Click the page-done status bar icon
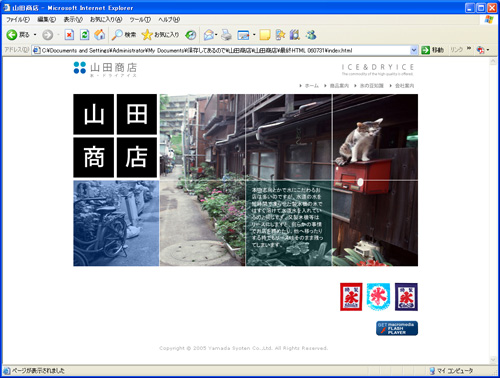500x378 pixels. (x=7, y=370)
